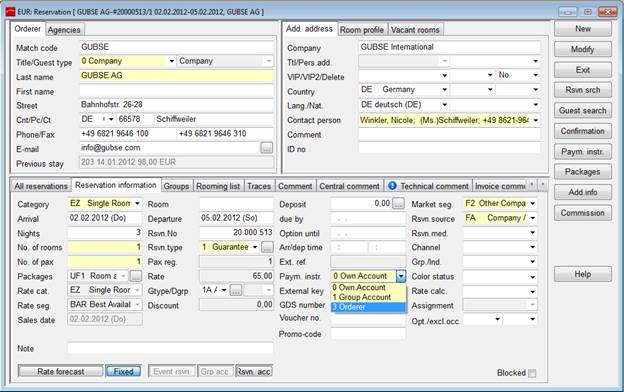Open the Commission button
Image resolution: width=624 pixels, height=392 pixels.
pos(583,213)
